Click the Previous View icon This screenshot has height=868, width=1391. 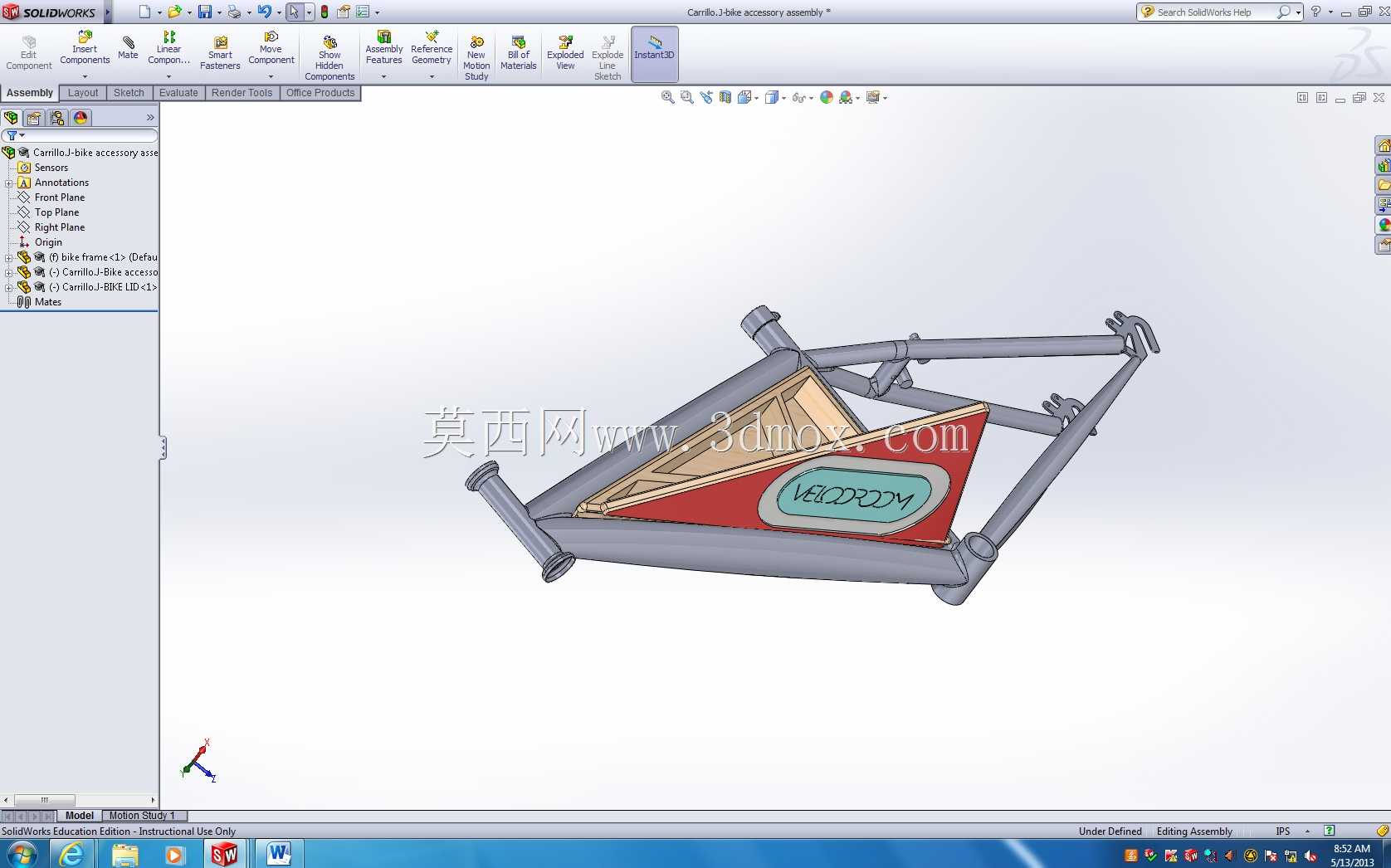pos(706,98)
